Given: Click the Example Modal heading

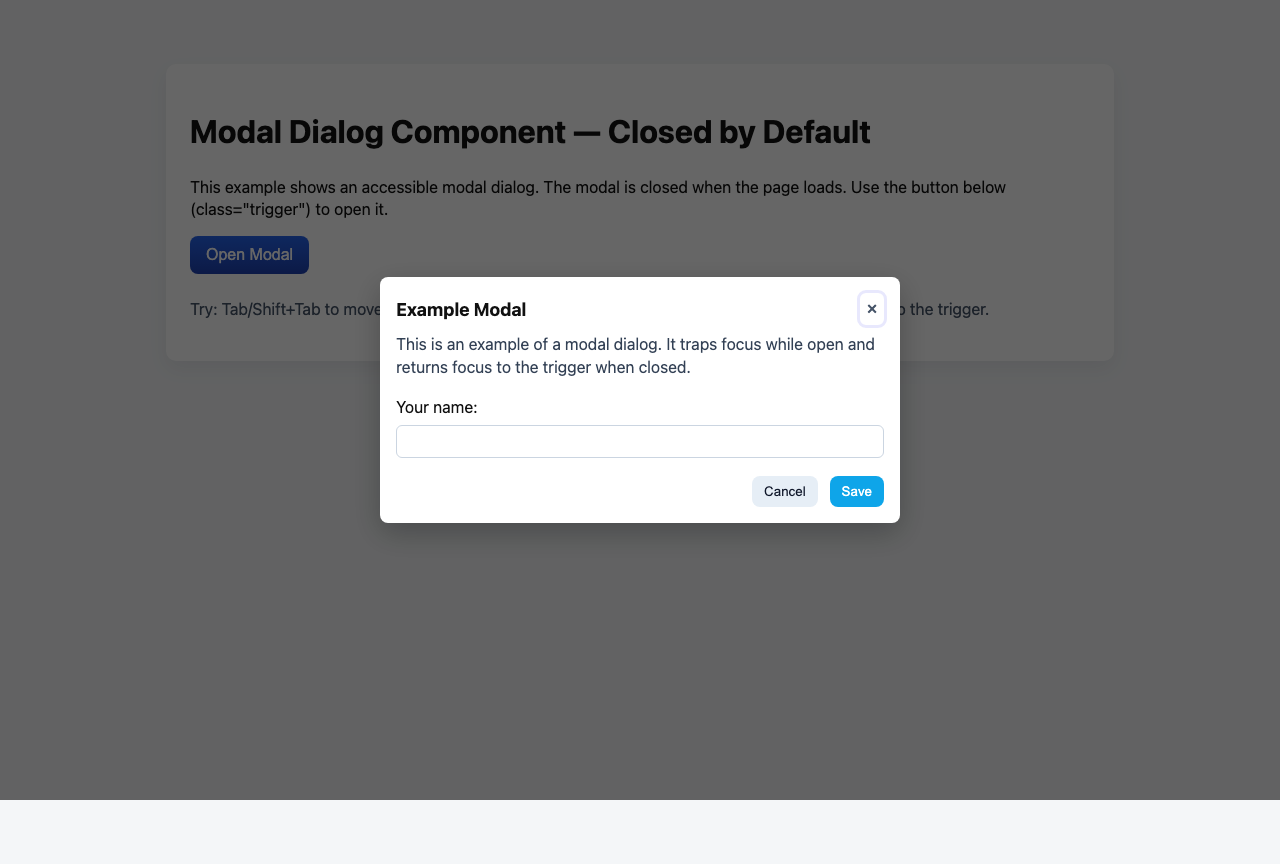Looking at the screenshot, I should coord(461,310).
